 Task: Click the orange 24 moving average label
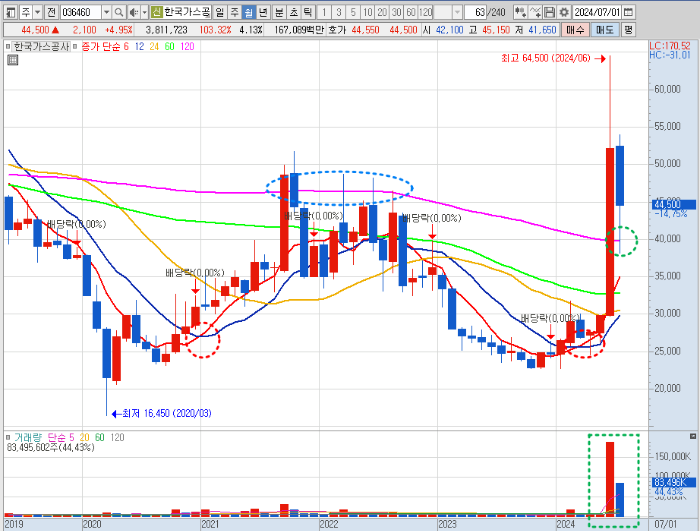pyautogui.click(x=154, y=46)
